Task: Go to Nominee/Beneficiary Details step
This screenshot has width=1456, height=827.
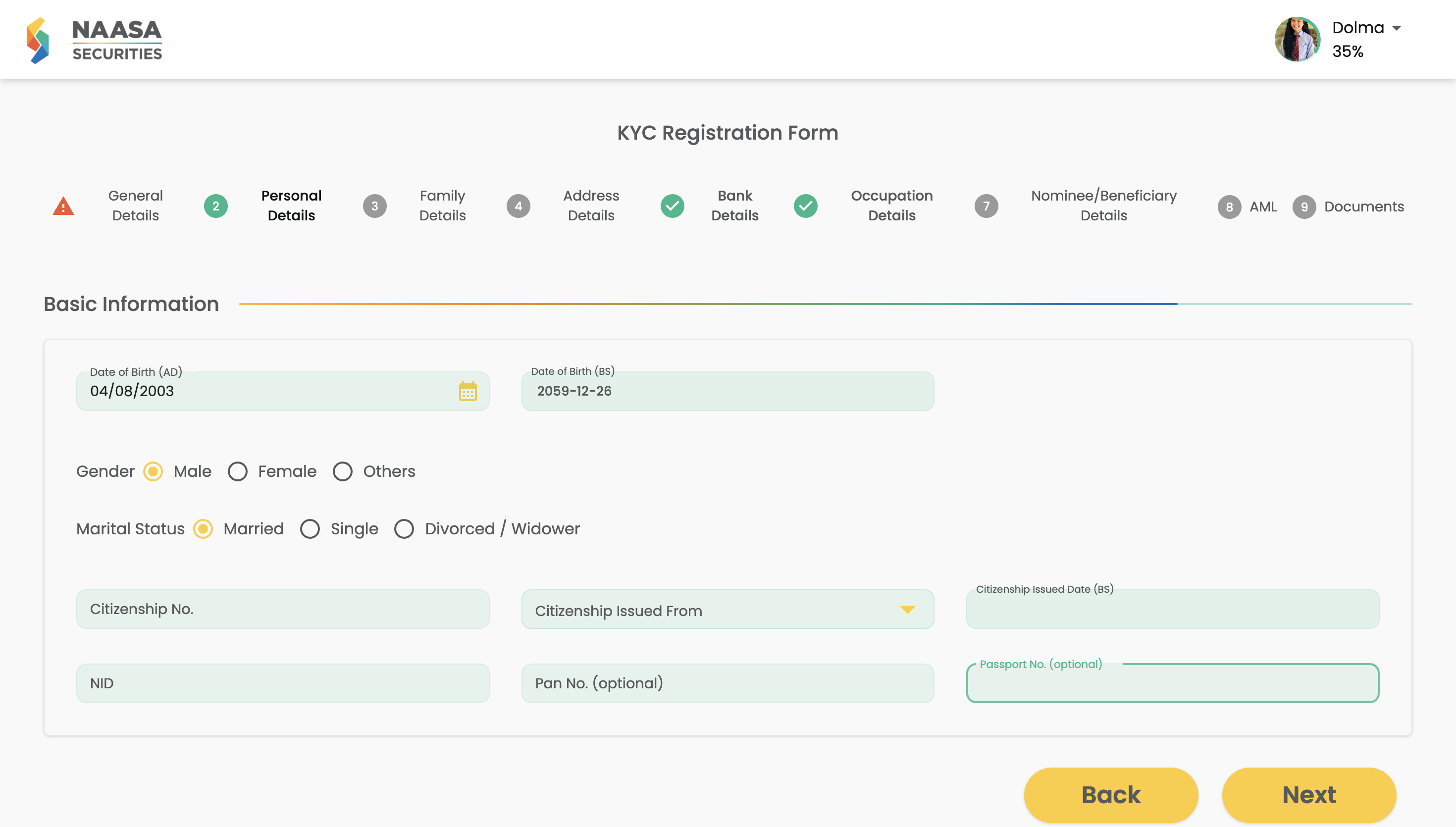Action: coord(1103,206)
